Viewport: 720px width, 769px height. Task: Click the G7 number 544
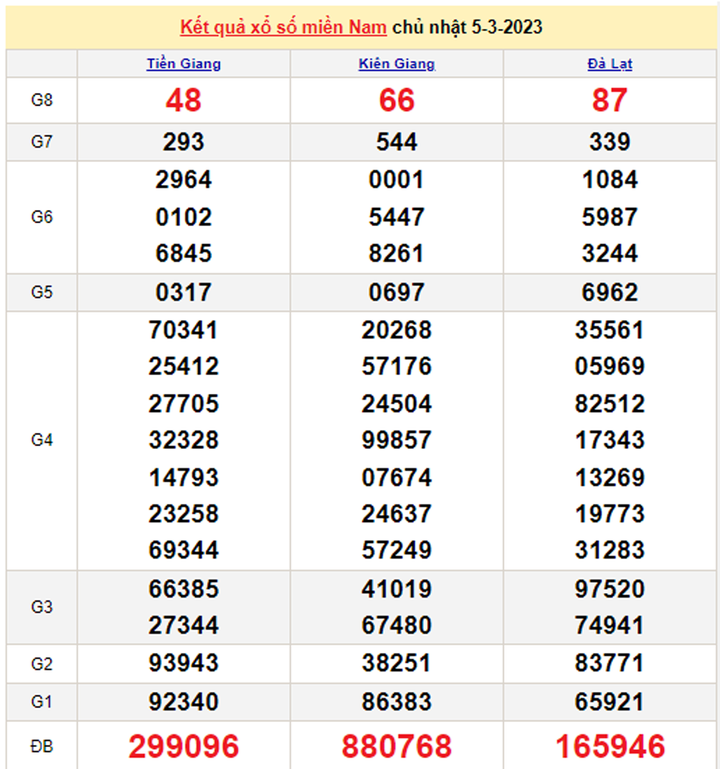point(397,142)
